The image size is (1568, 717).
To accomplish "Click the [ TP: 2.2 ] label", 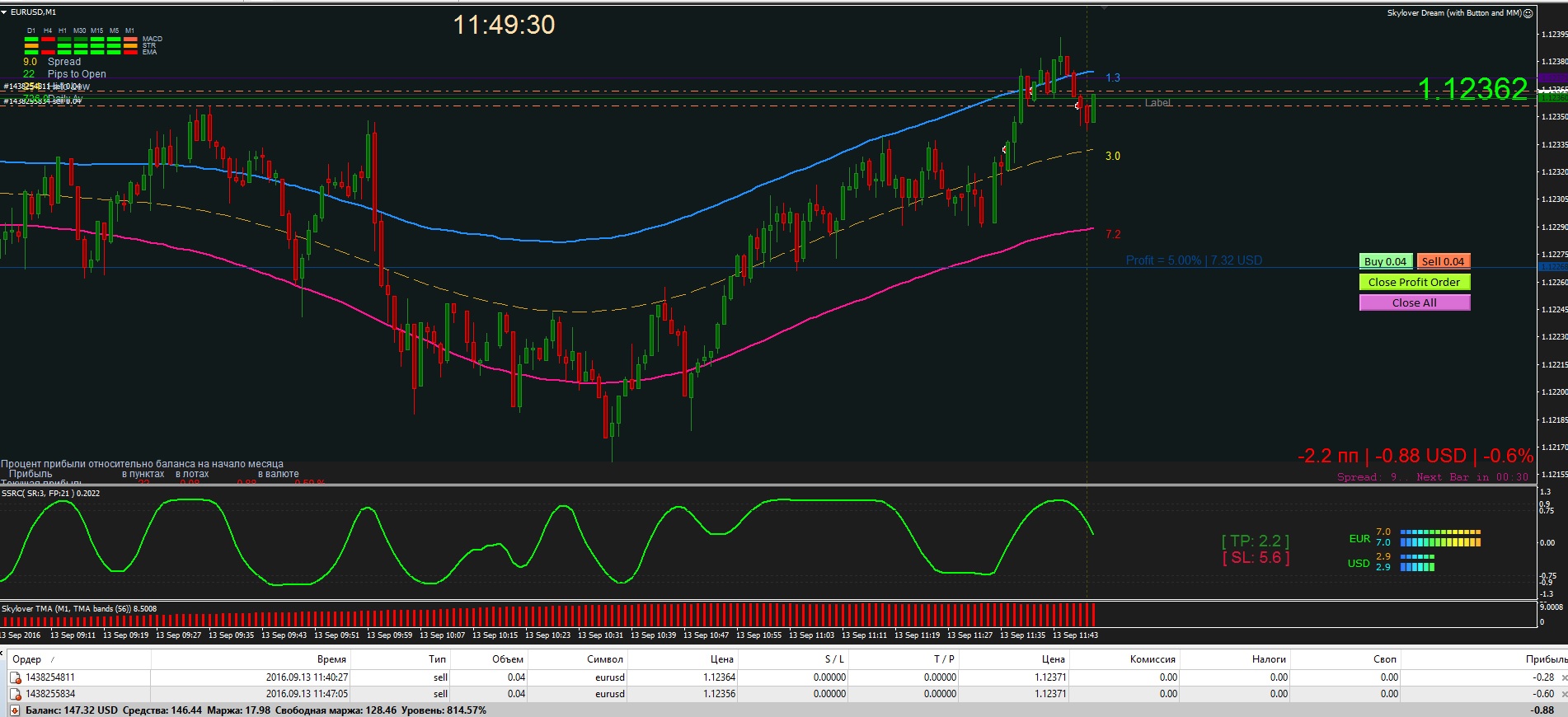I will click(1256, 541).
